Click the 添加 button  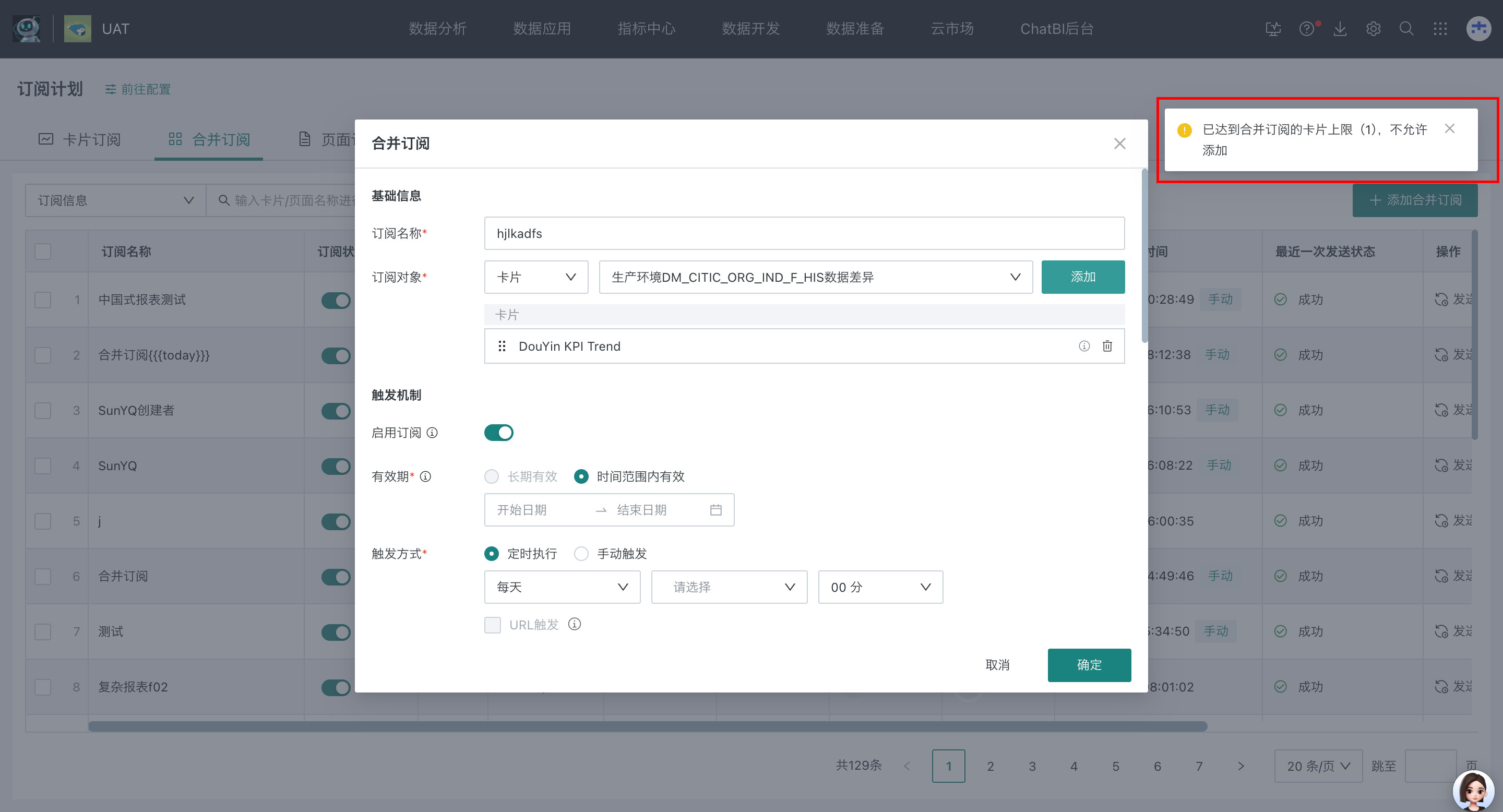pyautogui.click(x=1082, y=277)
